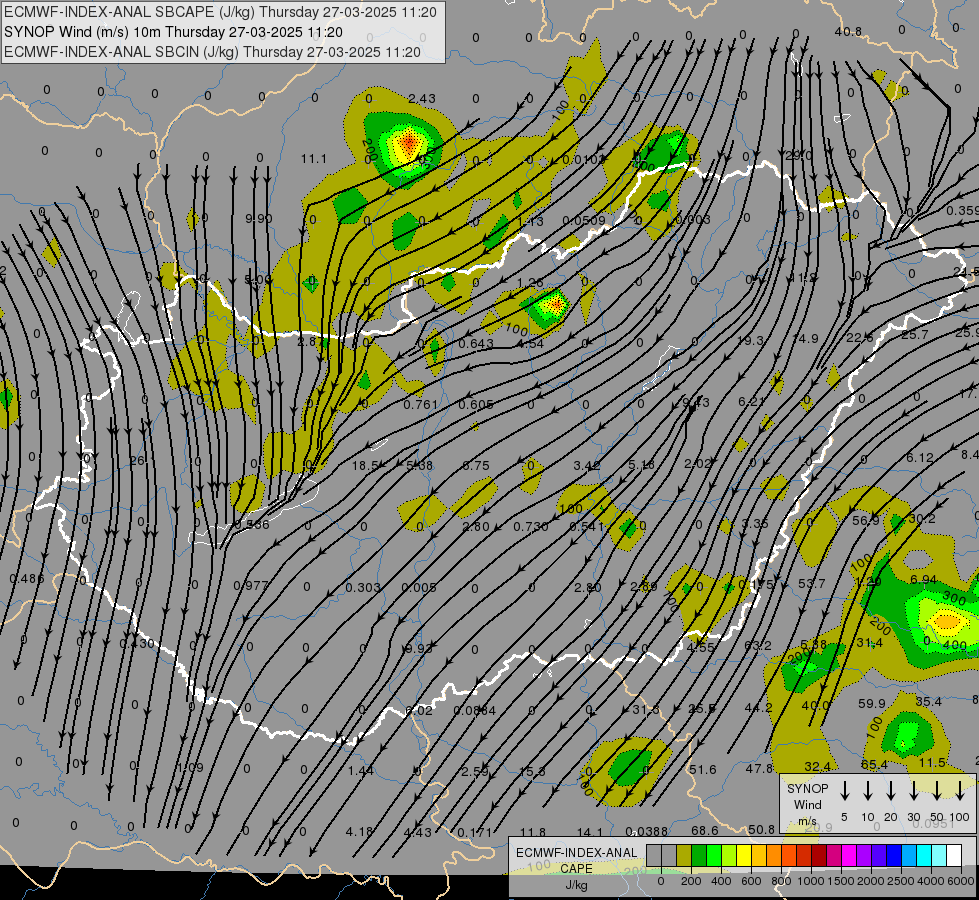The image size is (979, 900).
Task: Click the '35.4' value on map
Action: [x=928, y=702]
